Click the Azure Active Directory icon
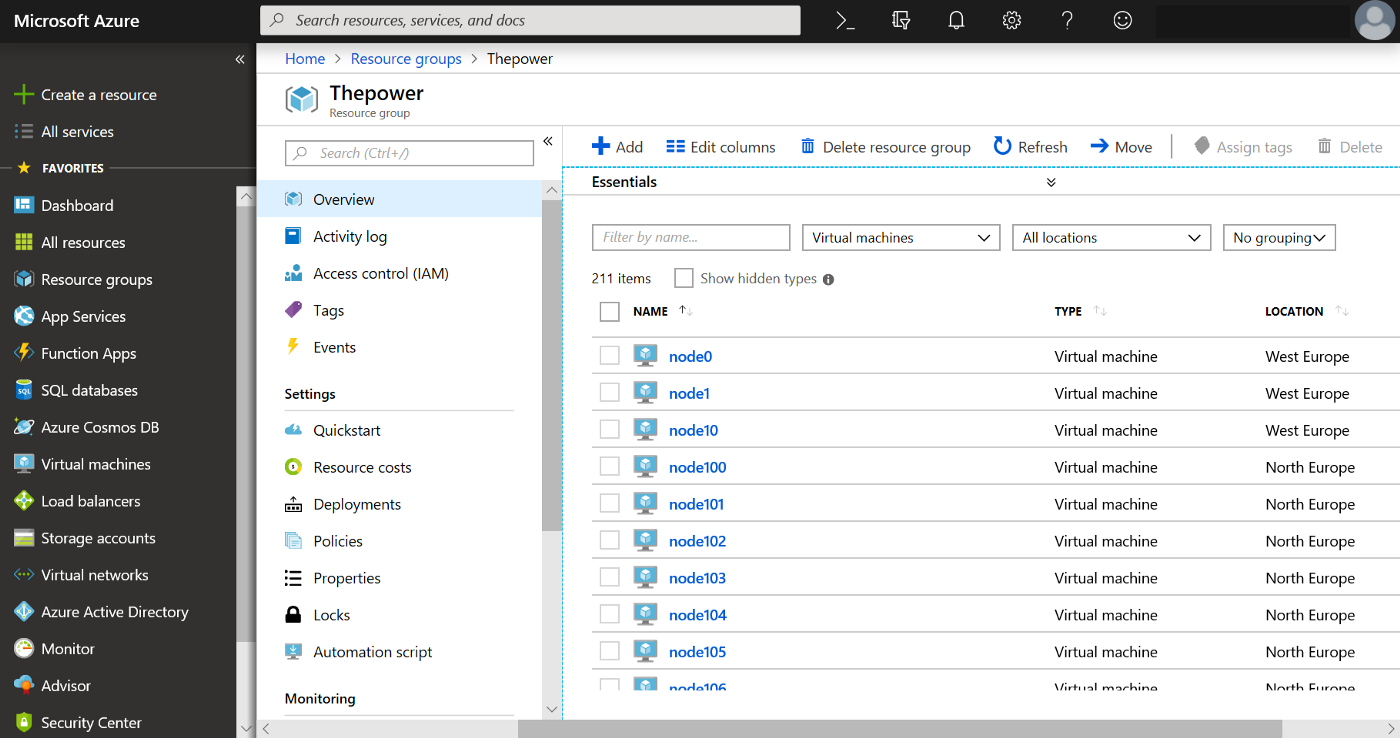The height and width of the screenshot is (738, 1400). [24, 612]
